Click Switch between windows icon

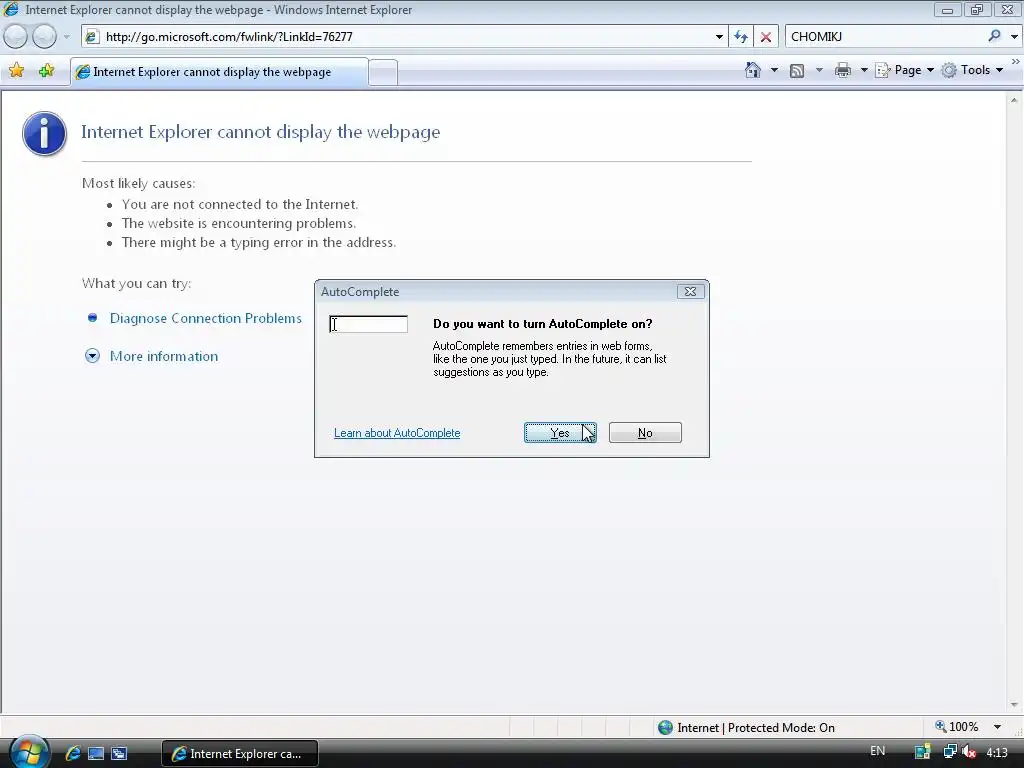119,754
